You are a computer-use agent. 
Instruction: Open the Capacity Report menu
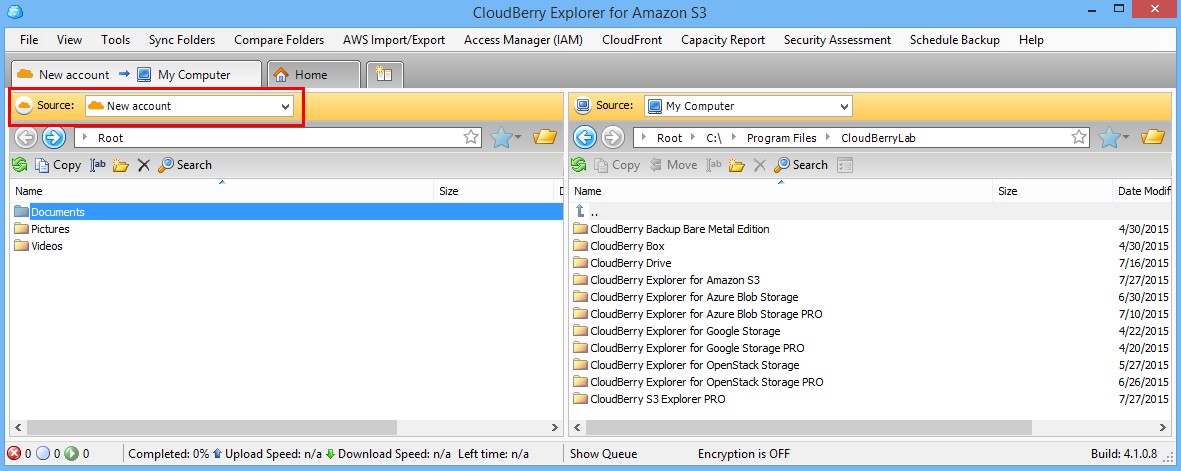[723, 40]
